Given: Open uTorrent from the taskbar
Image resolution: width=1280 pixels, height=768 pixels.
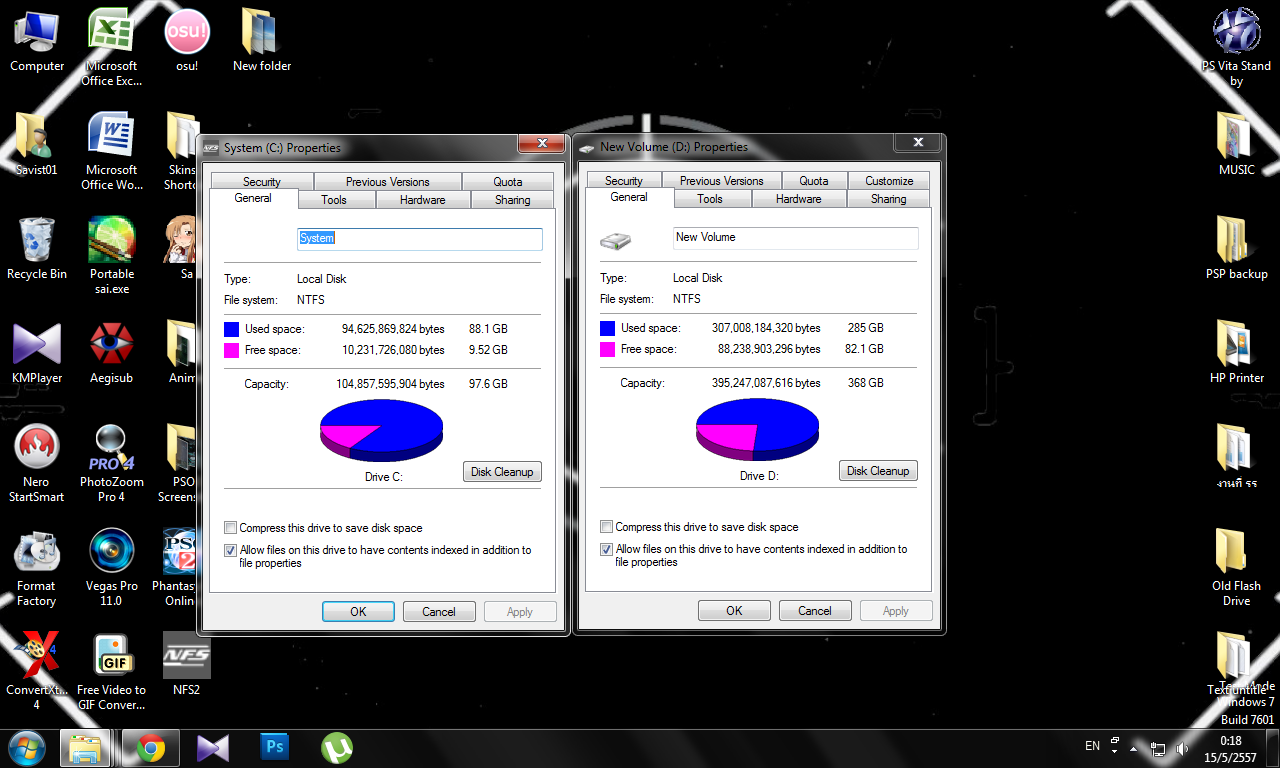Looking at the screenshot, I should pos(336,748).
